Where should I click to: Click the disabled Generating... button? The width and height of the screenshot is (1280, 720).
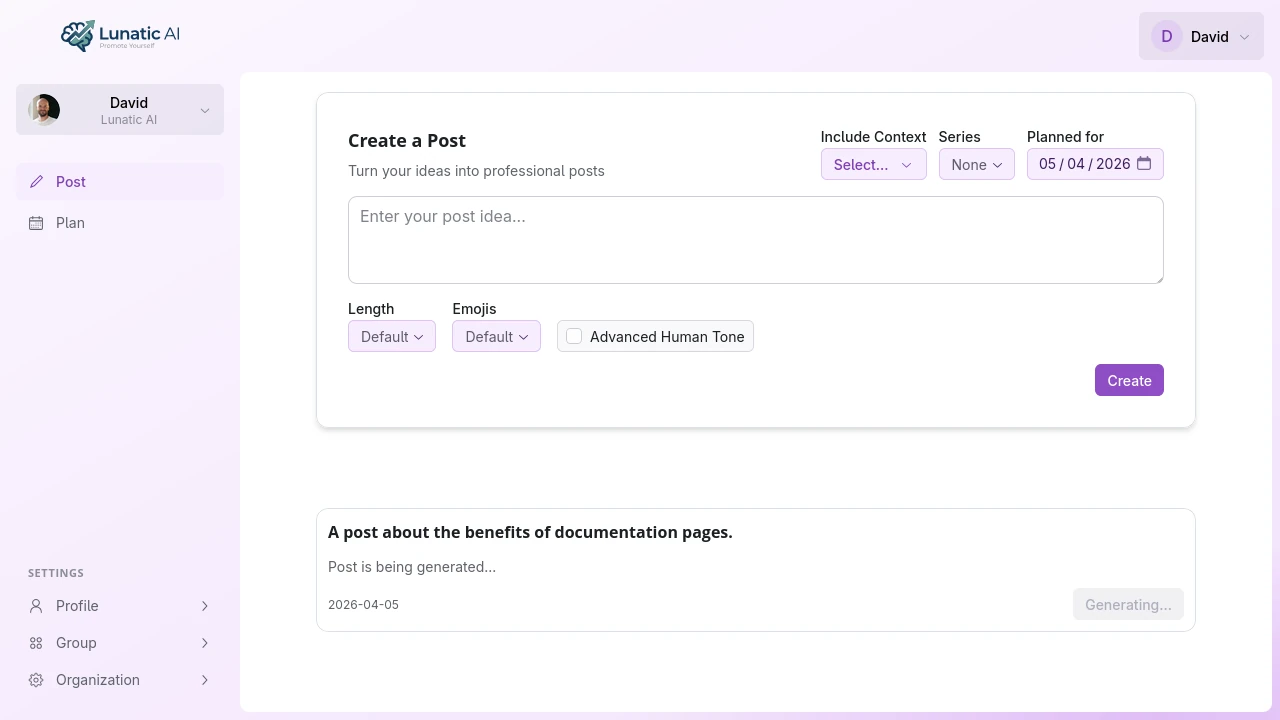(x=1128, y=604)
